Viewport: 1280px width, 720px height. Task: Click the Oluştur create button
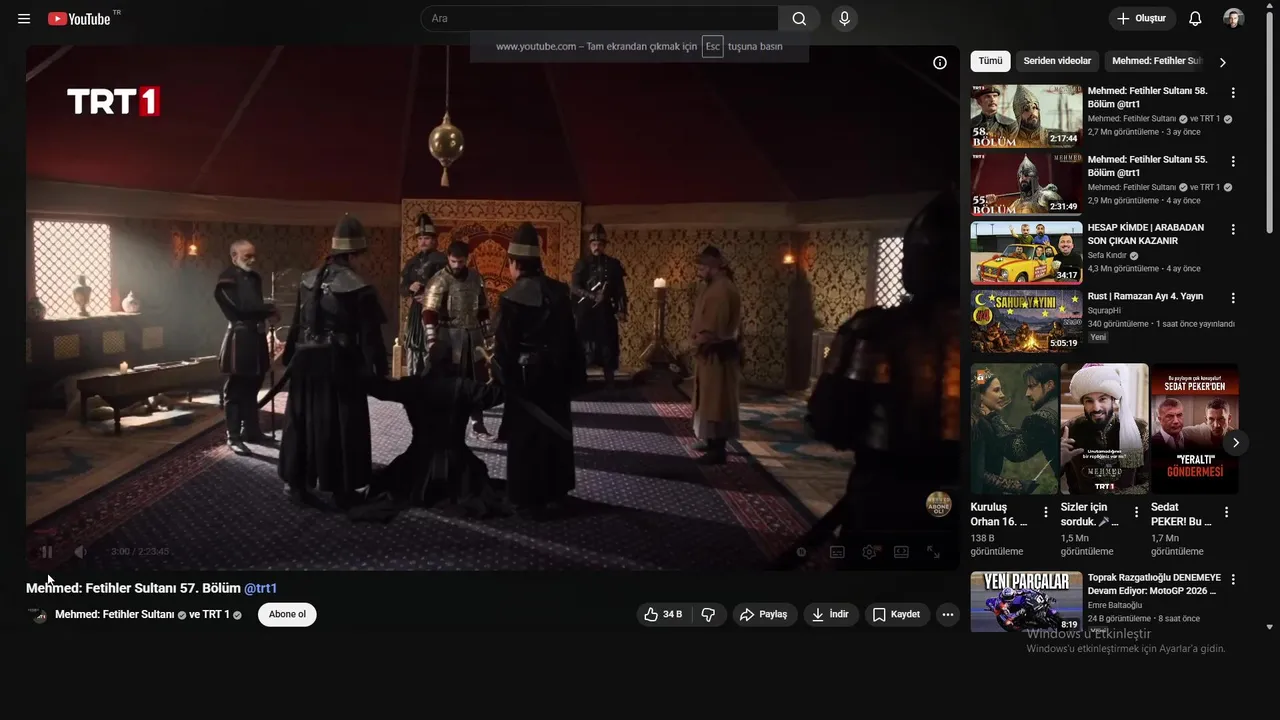pyautogui.click(x=1142, y=19)
